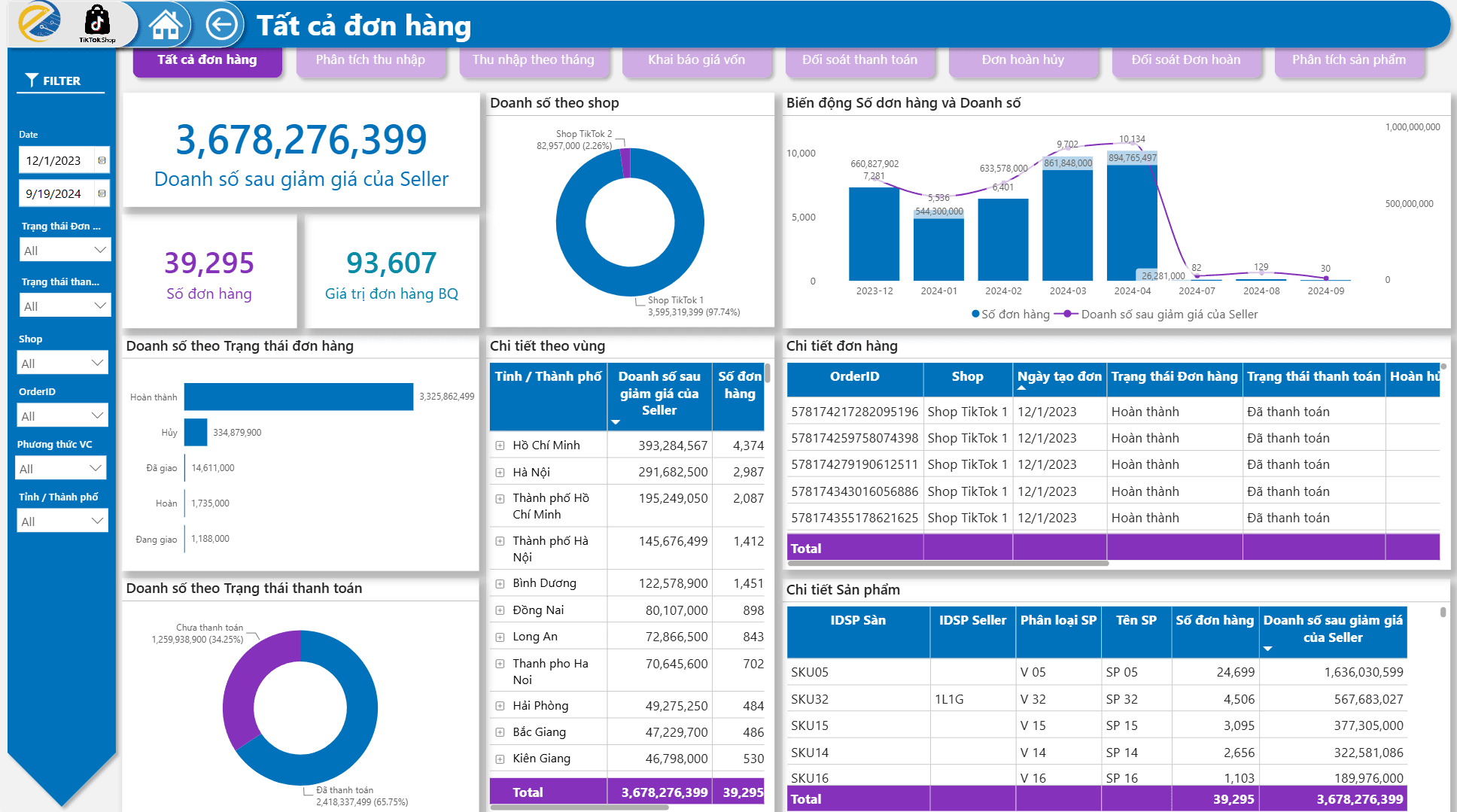1457x812 pixels.
Task: Expand Bắc Giang row plus icon
Action: click(500, 732)
